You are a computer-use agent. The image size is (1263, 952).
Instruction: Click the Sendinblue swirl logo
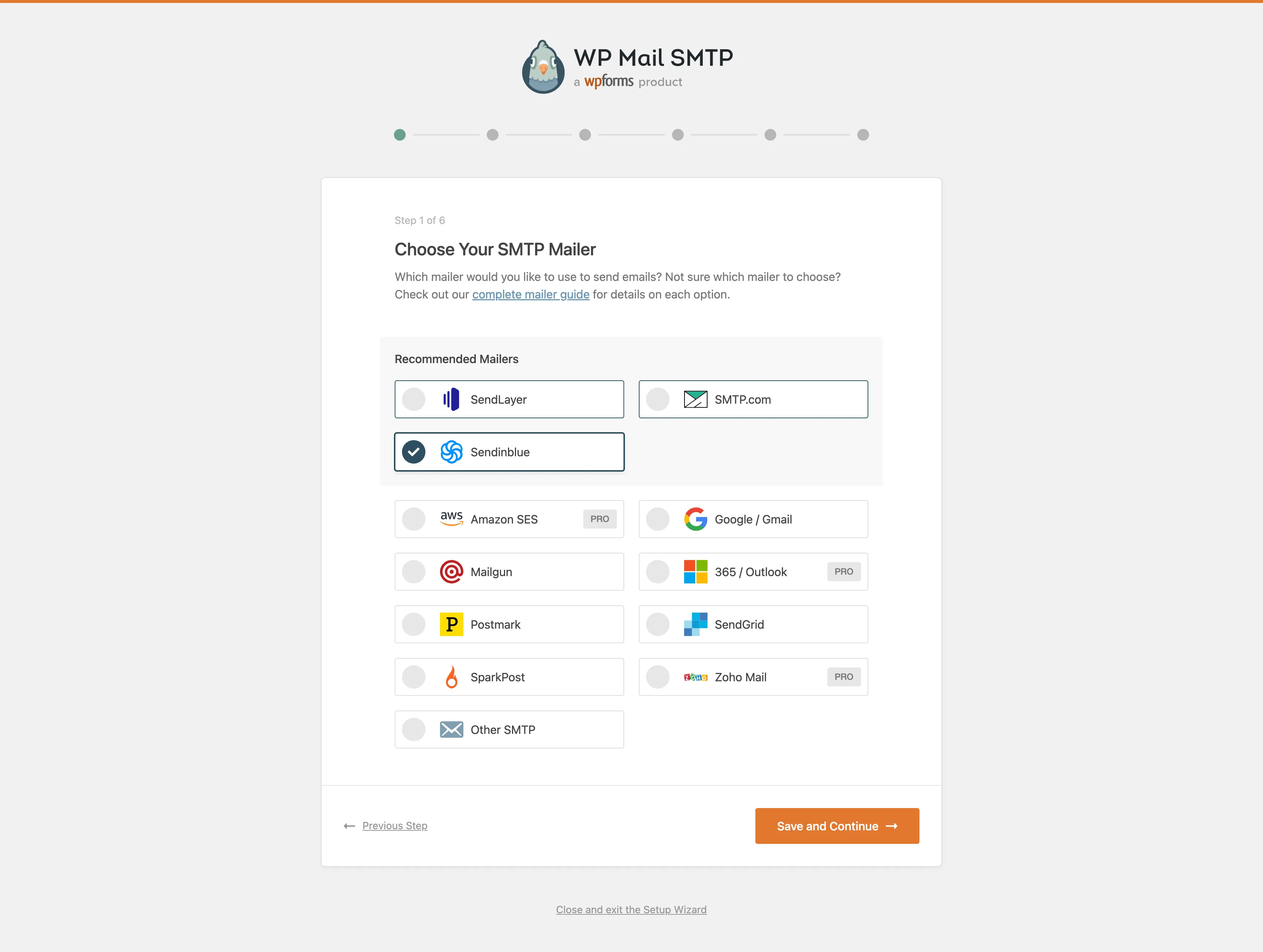pyautogui.click(x=451, y=452)
